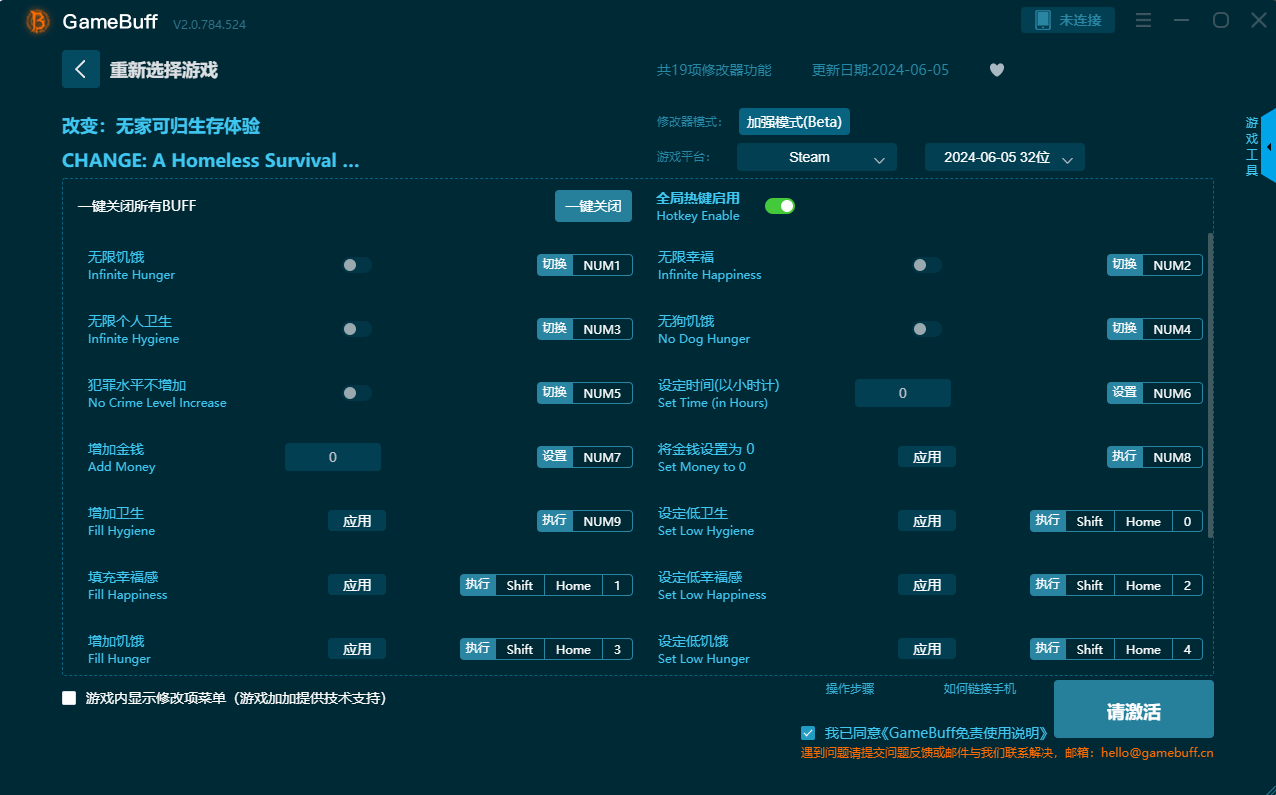Apply Set Low Happiness
The width and height of the screenshot is (1276, 795).
click(927, 585)
